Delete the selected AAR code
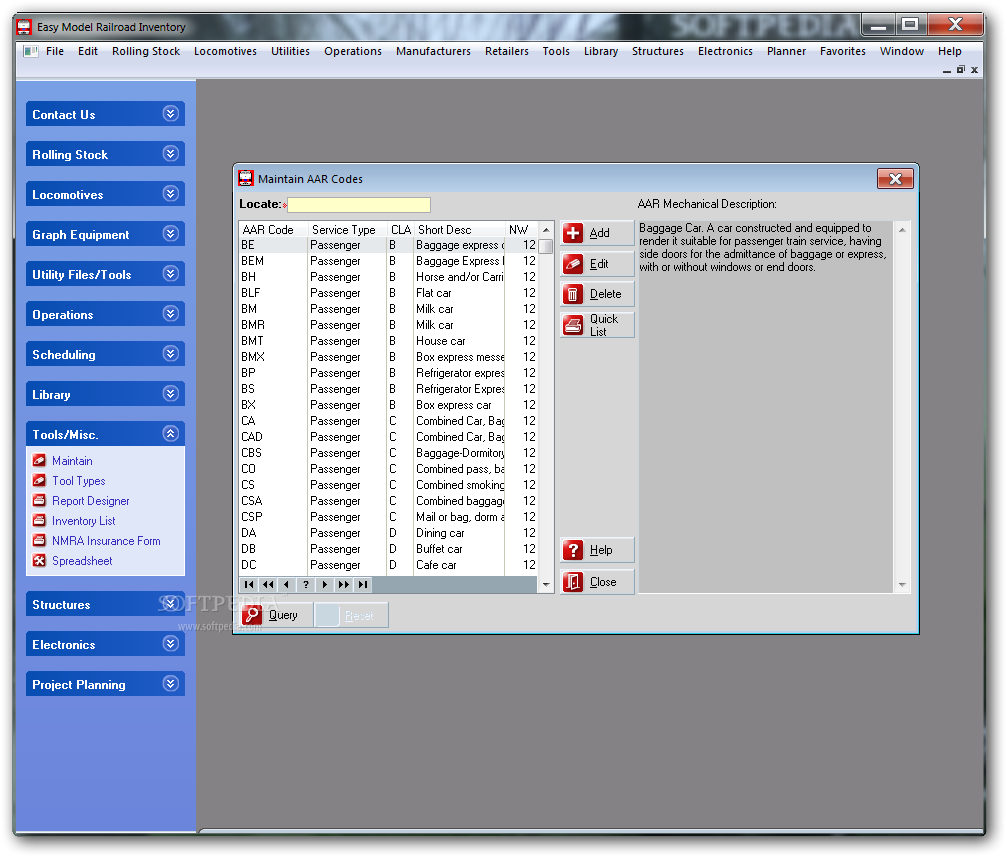 [x=597, y=294]
